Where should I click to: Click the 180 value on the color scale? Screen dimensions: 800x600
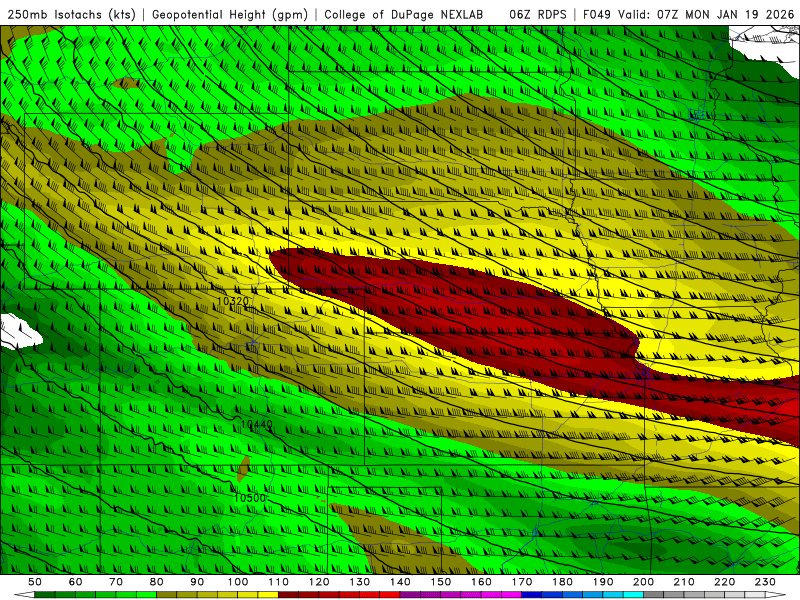562,582
